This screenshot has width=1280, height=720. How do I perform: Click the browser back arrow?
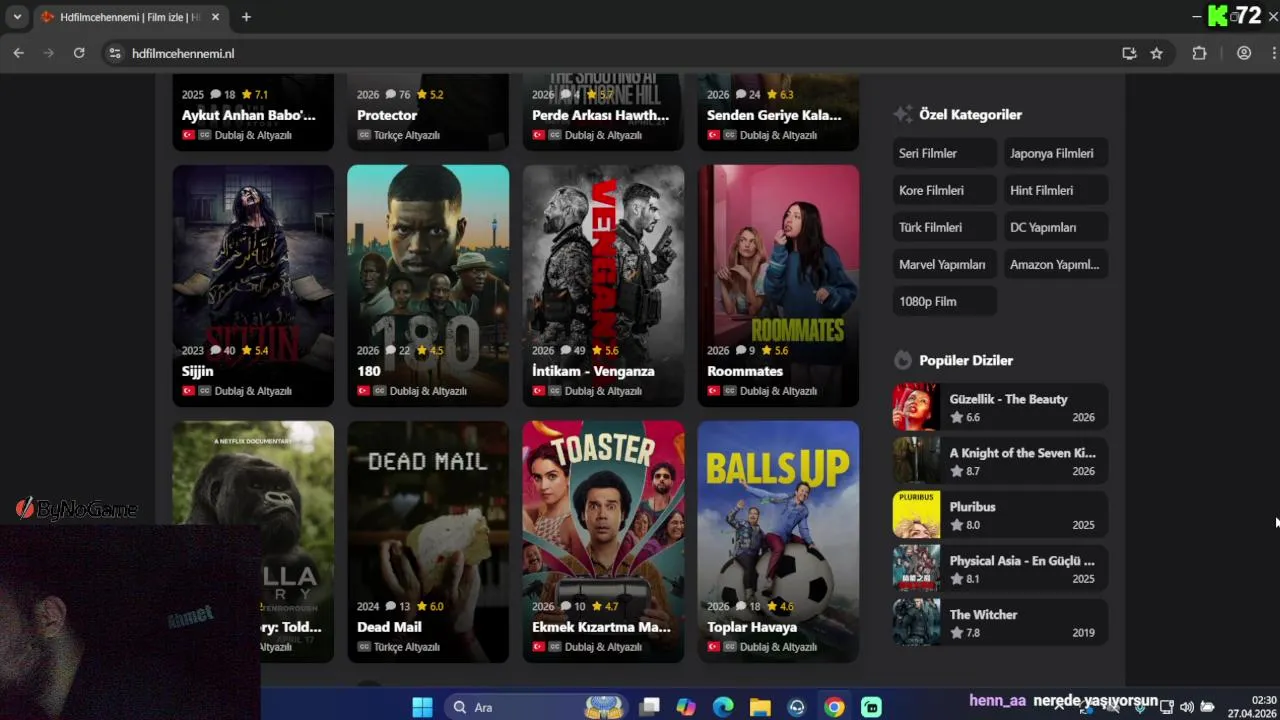(18, 53)
